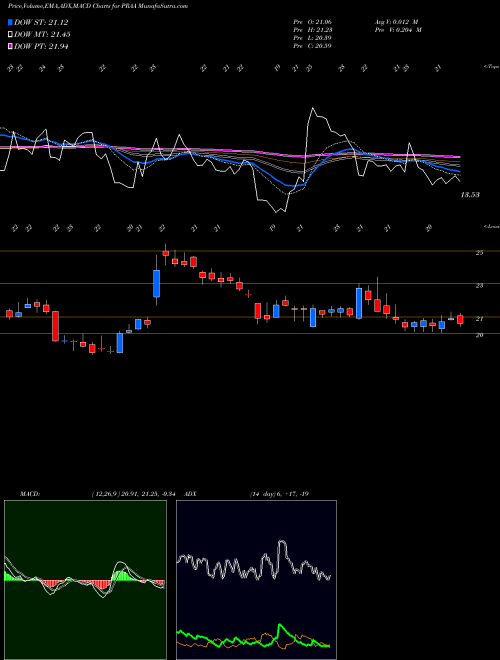Click the tall white peak on EMA chart
This screenshot has height=660, width=500.
tap(313, 109)
